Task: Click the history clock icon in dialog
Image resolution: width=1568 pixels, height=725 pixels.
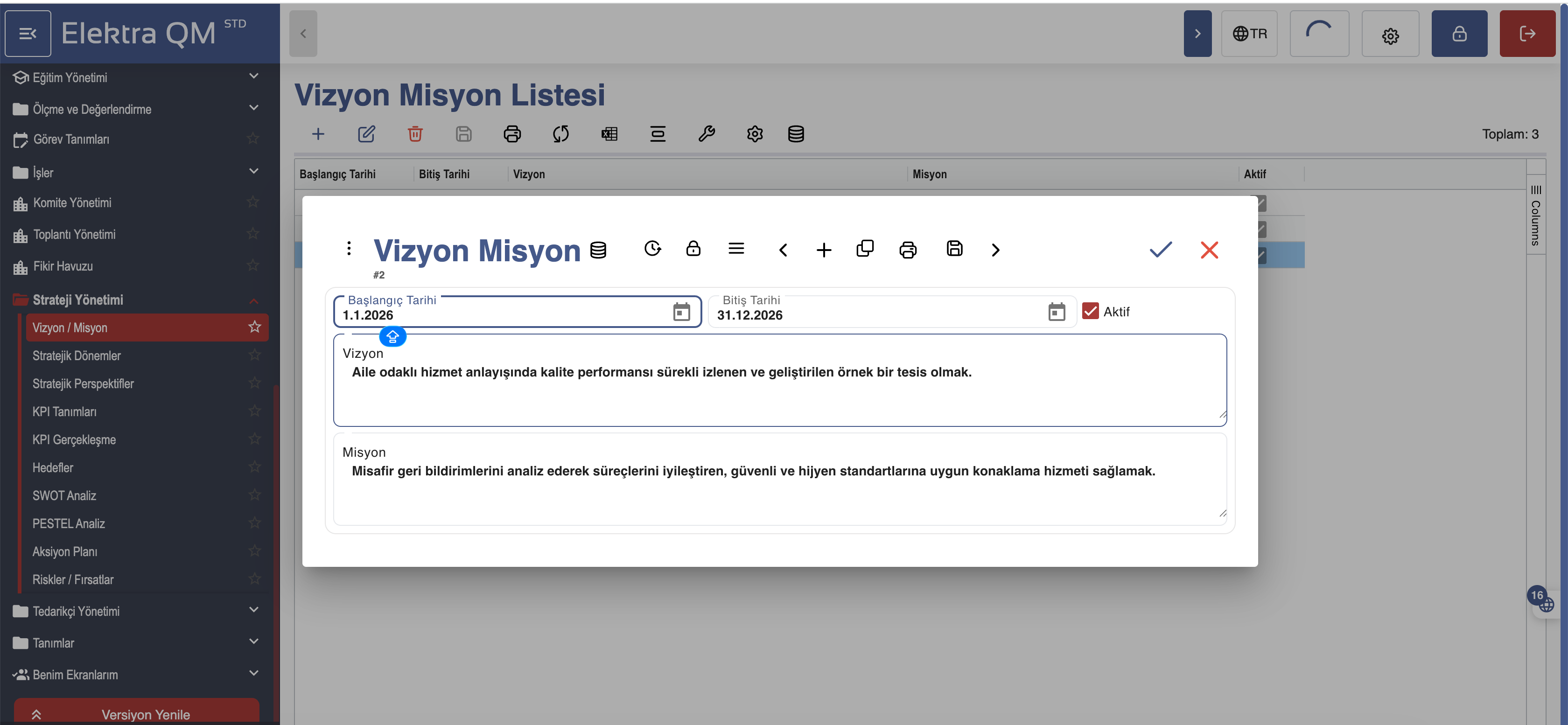Action: point(652,248)
